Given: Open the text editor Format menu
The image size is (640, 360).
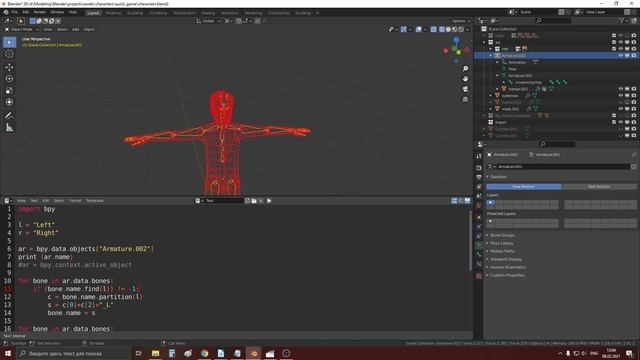Looking at the screenshot, I should point(75,201).
